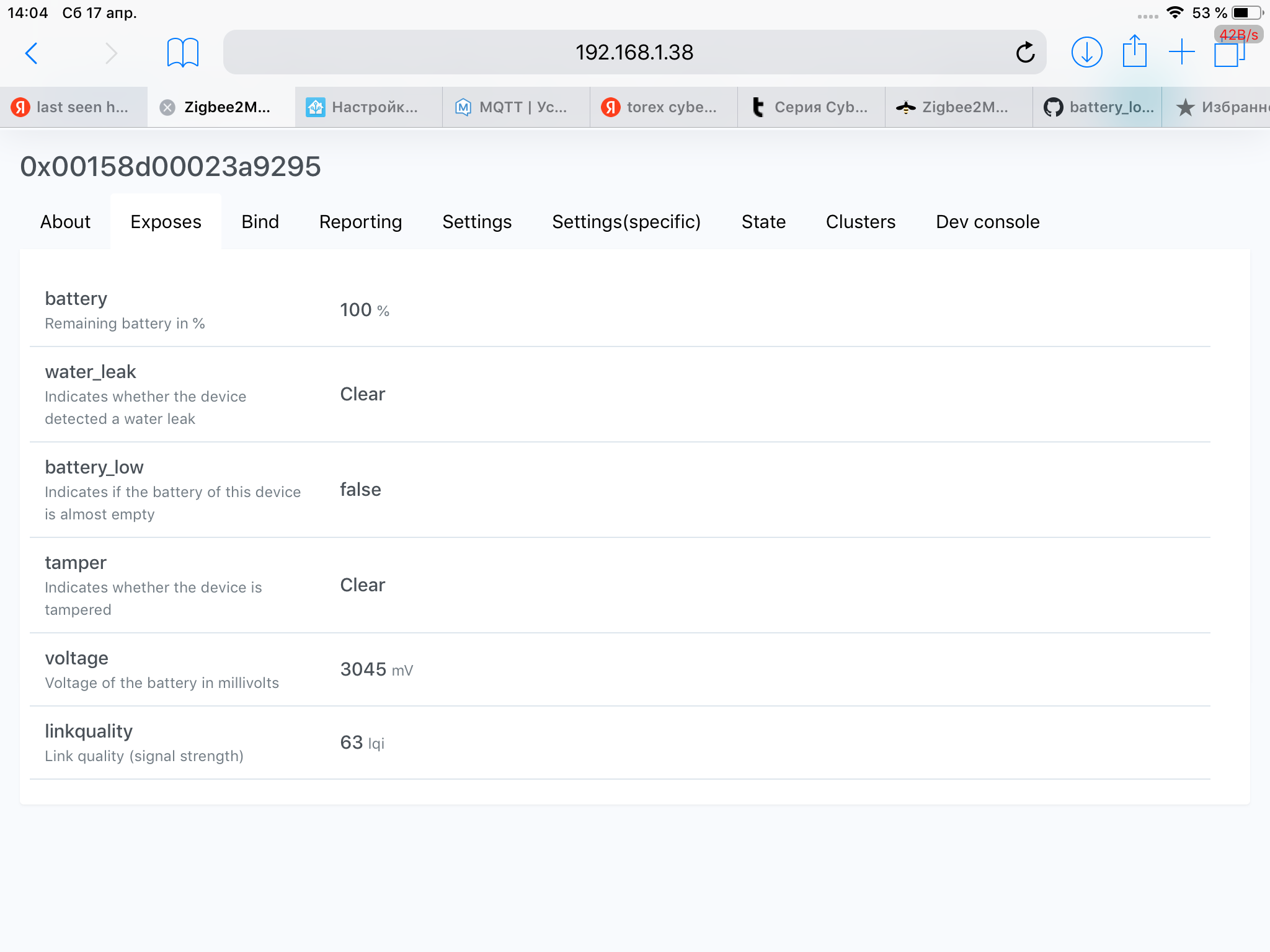Open a new browser tab
This screenshot has width=1270, height=952.
pyautogui.click(x=1181, y=52)
